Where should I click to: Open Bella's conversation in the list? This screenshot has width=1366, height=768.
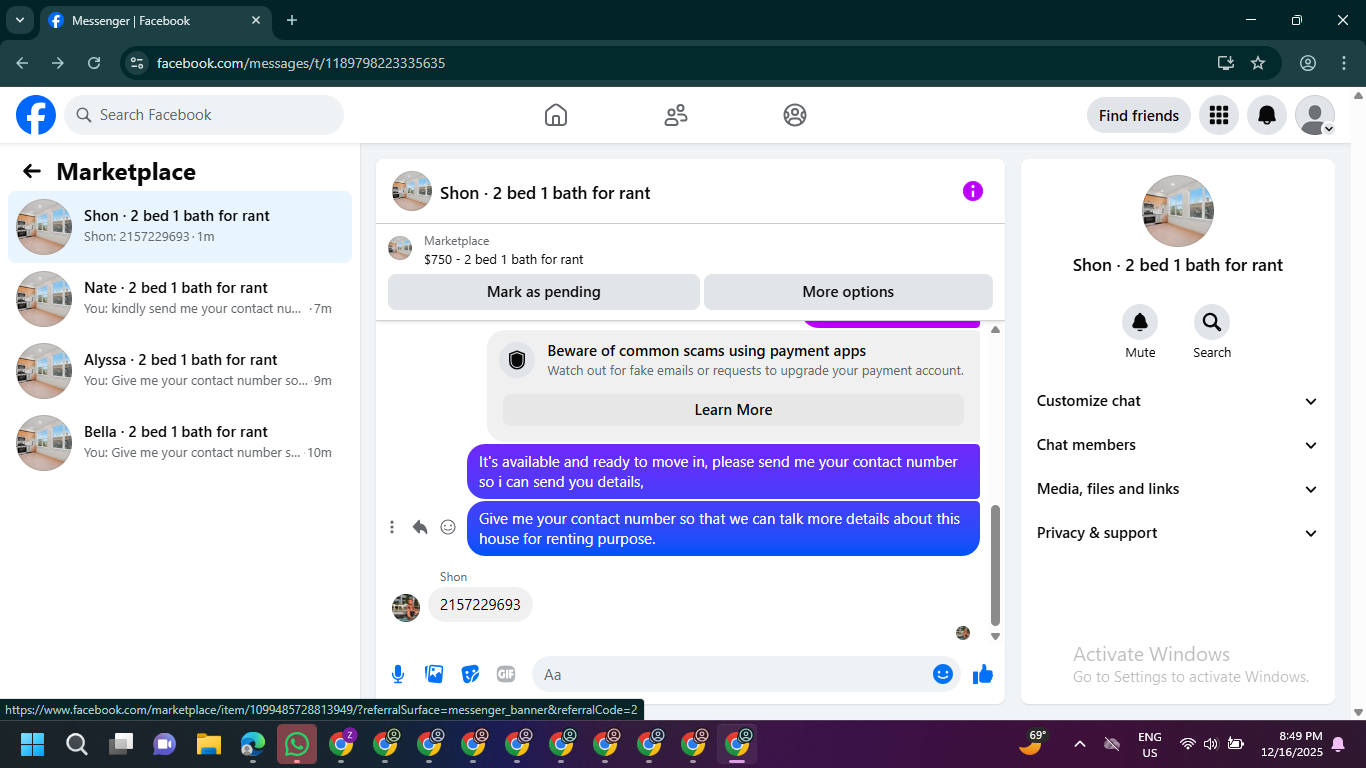180,443
